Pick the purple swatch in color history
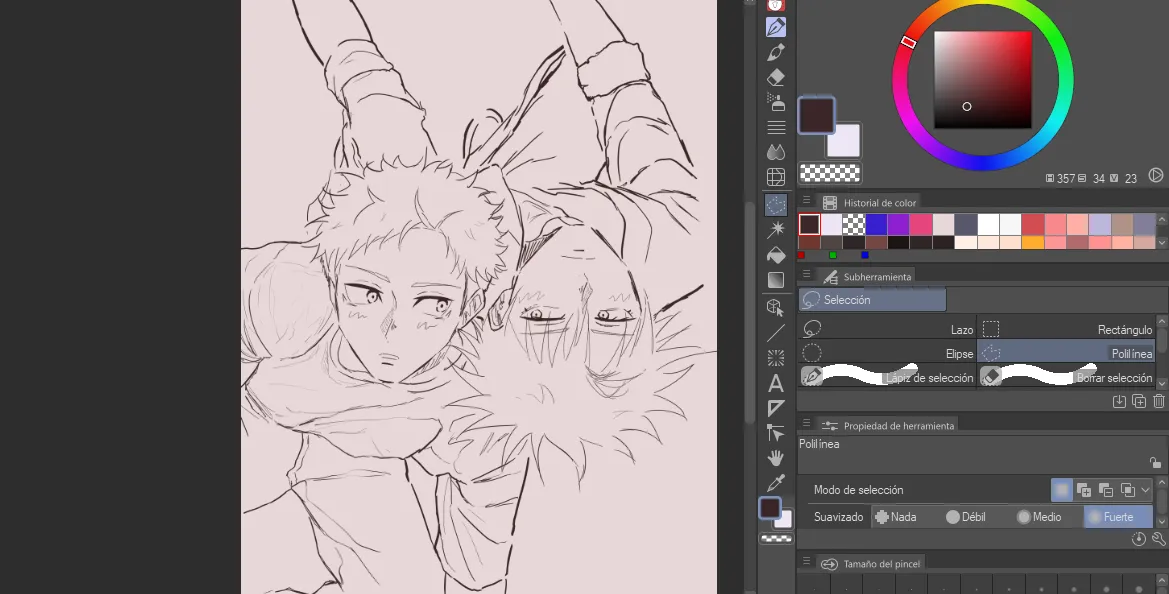1169x594 pixels. 898,224
